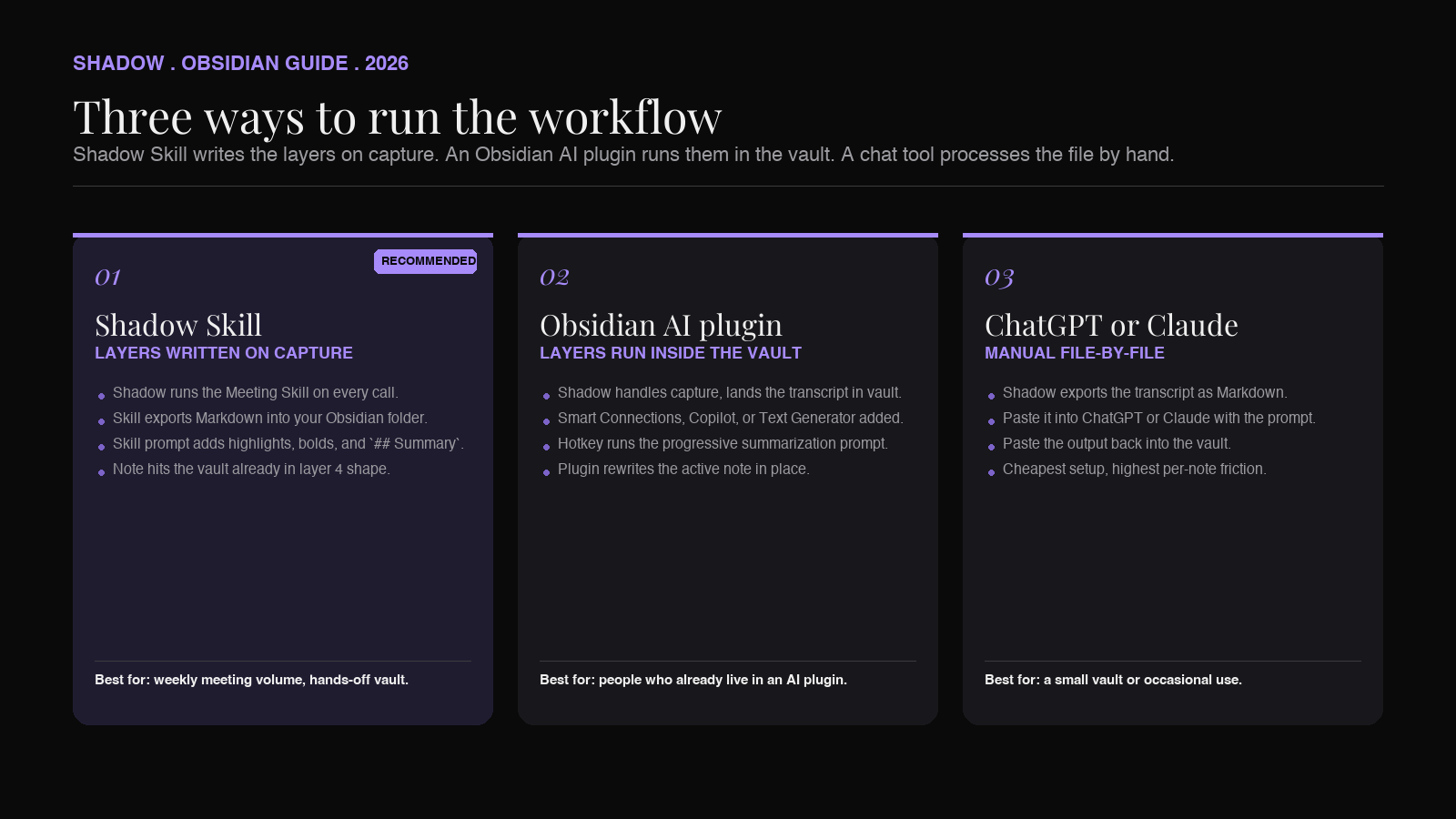The height and width of the screenshot is (819, 1456).
Task: Click 'Best for: people who already live in an AI plugin.'
Action: [x=693, y=680]
